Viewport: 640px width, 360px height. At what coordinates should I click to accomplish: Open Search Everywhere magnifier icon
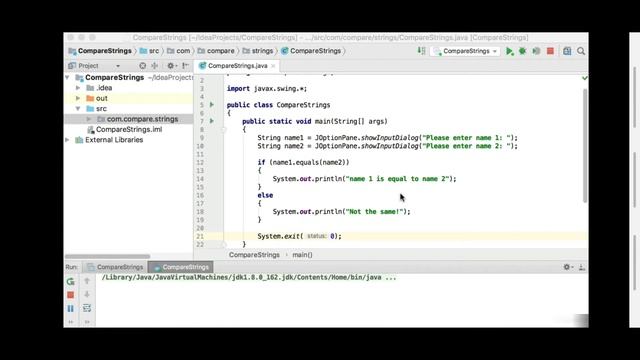[x=581, y=51]
